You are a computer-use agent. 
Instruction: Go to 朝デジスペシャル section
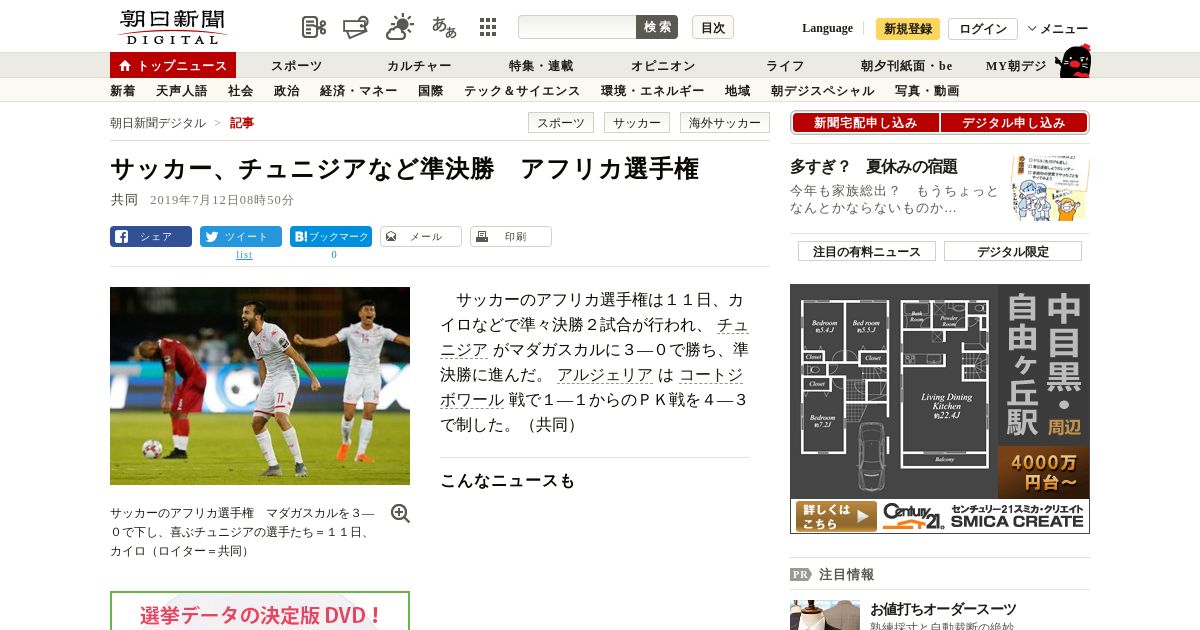(x=823, y=91)
